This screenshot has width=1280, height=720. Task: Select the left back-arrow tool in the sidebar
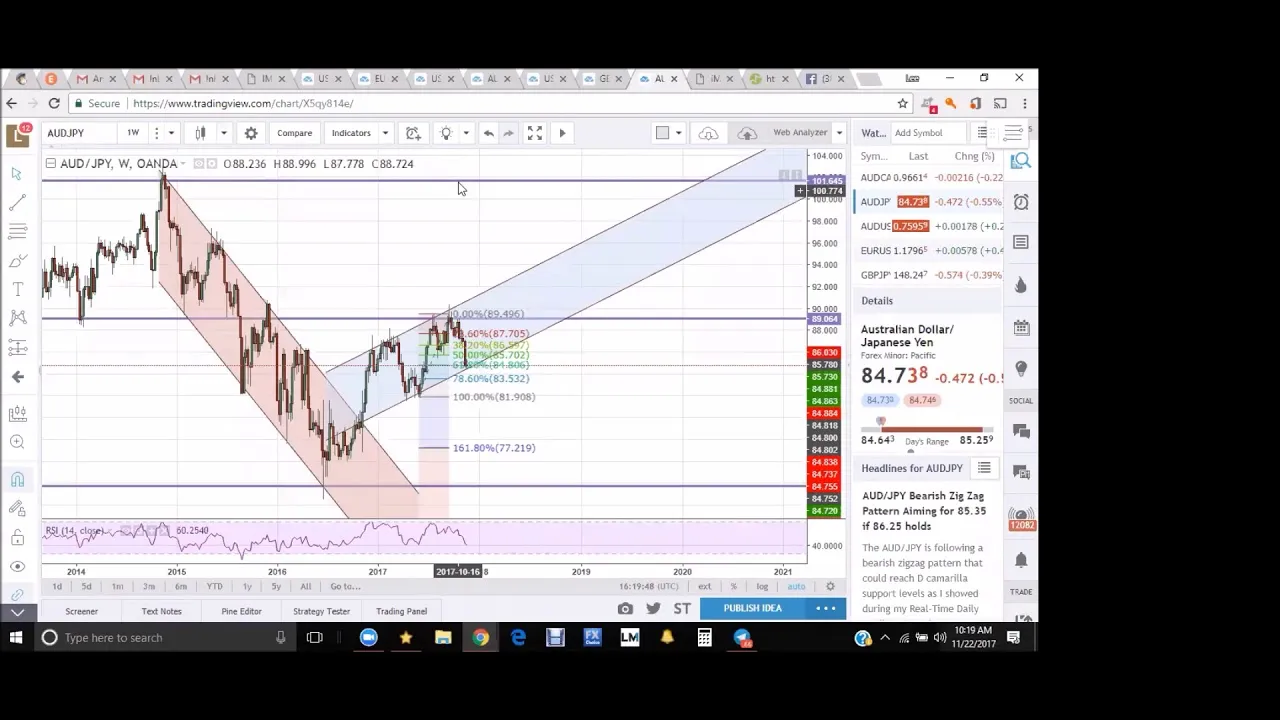17,377
